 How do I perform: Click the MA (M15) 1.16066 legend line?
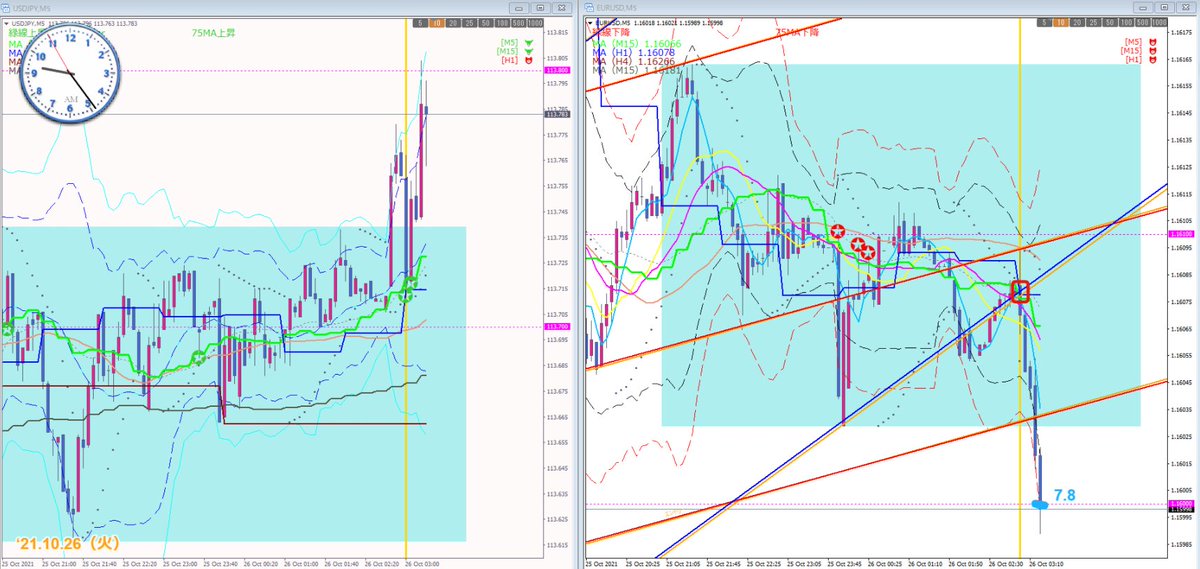(x=636, y=43)
